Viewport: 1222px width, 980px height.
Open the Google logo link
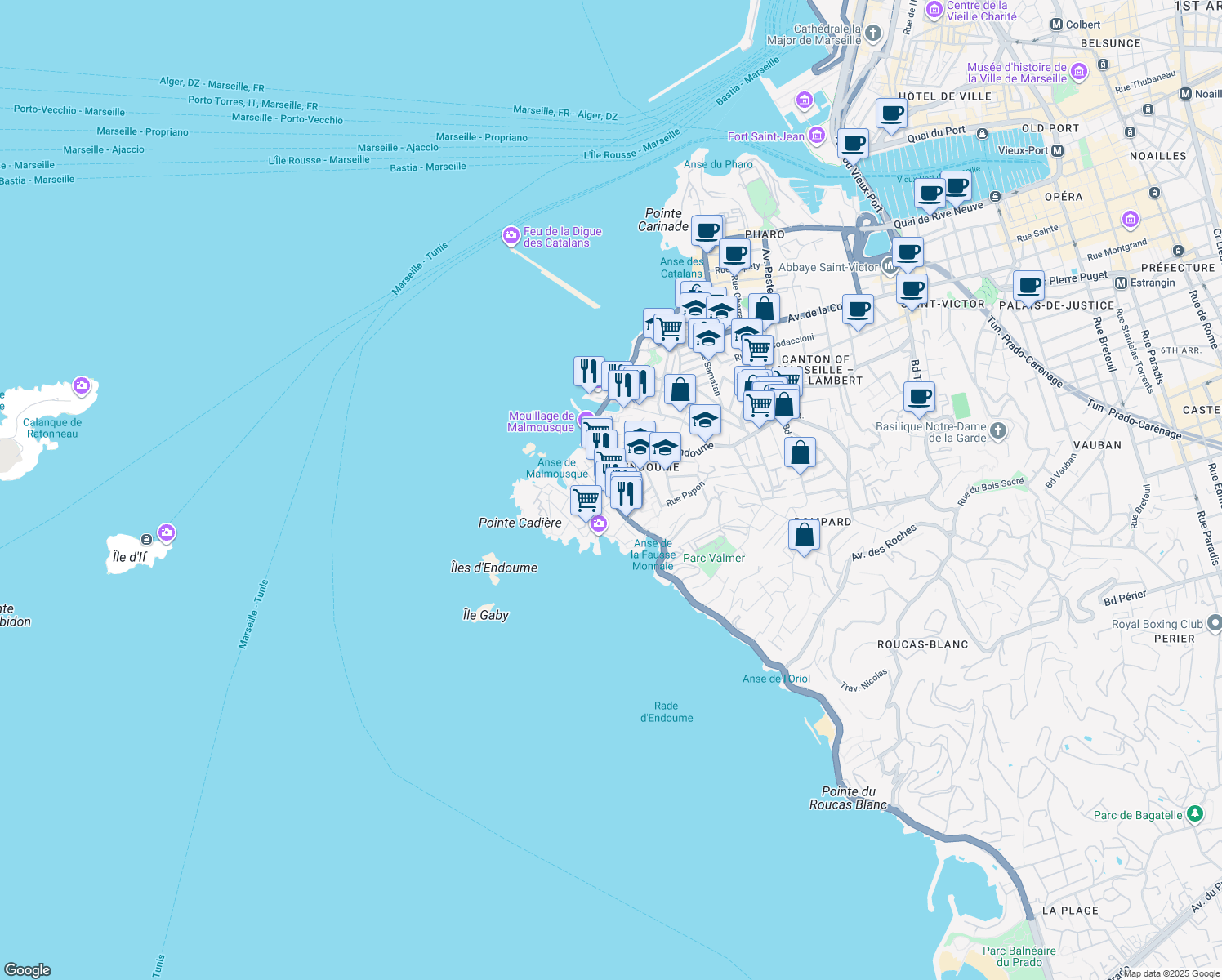pos(28,970)
